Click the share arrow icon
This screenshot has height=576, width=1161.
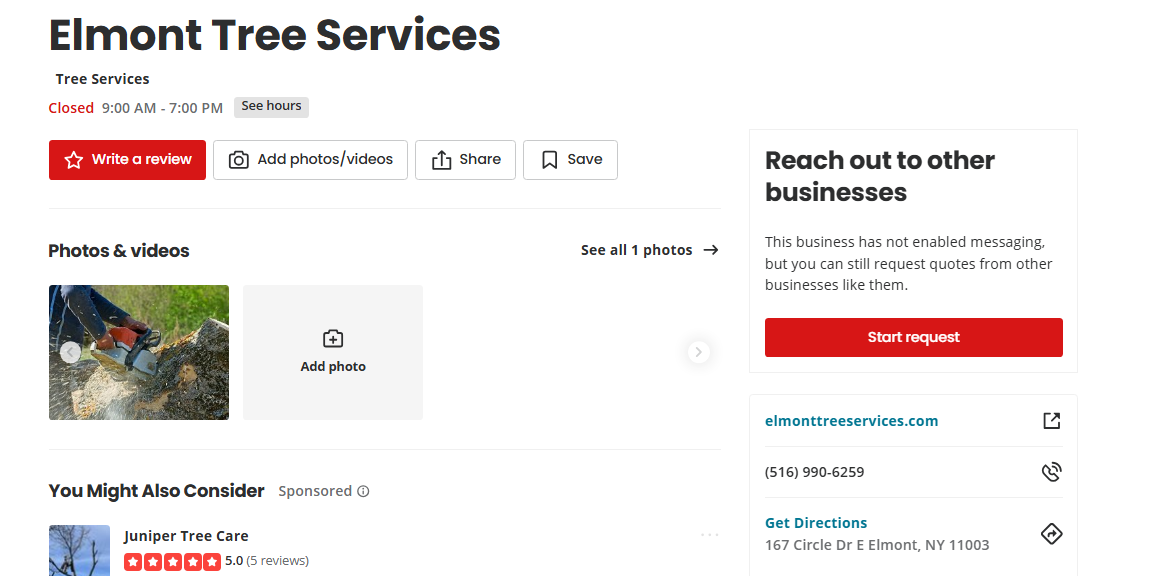point(441,160)
